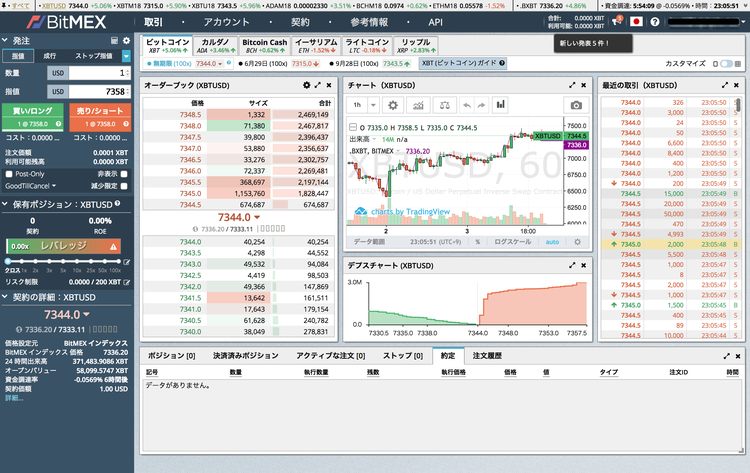This screenshot has width=750, height=473.
Task: Open the API menu
Action: coord(435,22)
